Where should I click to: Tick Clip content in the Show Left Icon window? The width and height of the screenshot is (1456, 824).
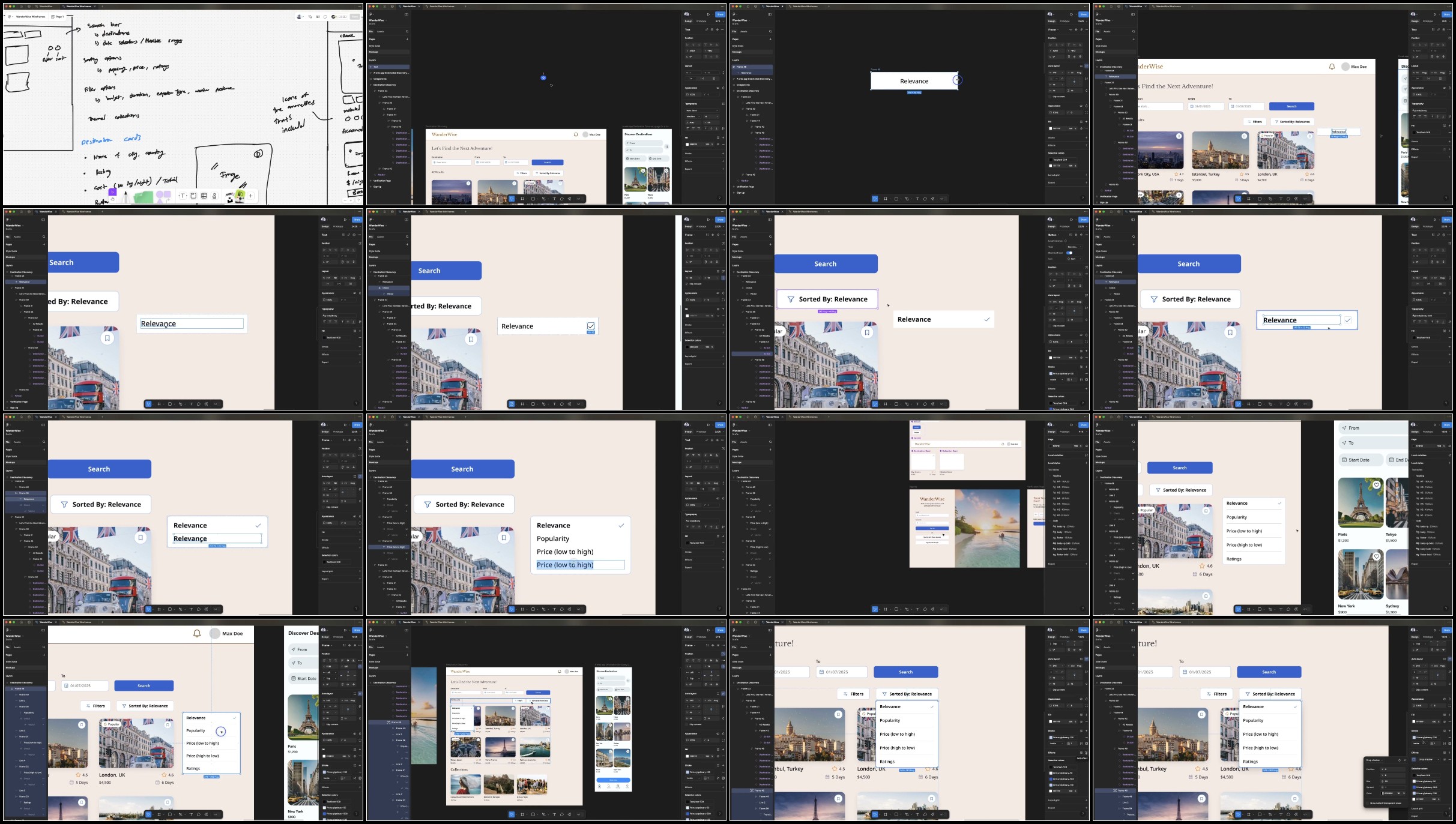click(1050, 326)
